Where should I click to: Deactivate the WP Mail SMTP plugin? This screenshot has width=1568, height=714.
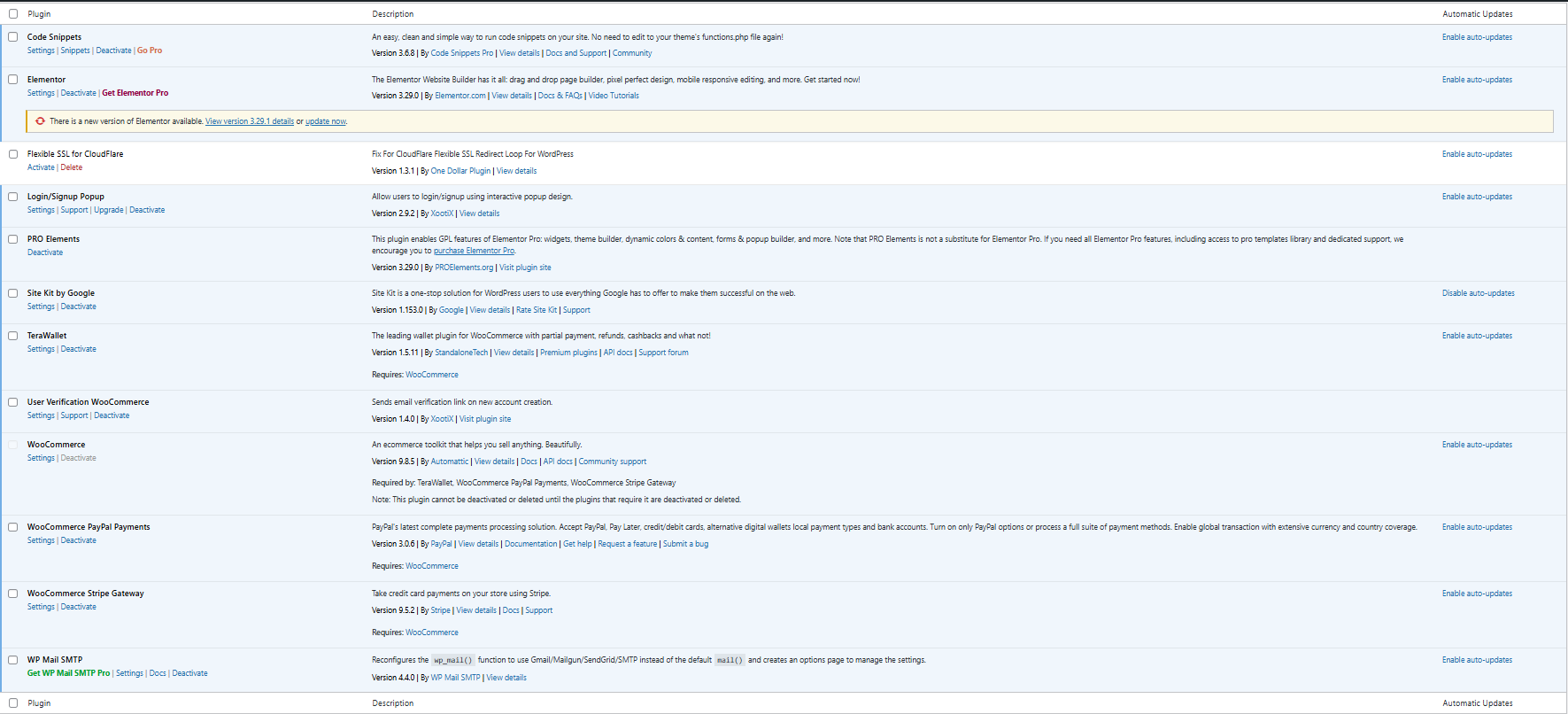[189, 673]
